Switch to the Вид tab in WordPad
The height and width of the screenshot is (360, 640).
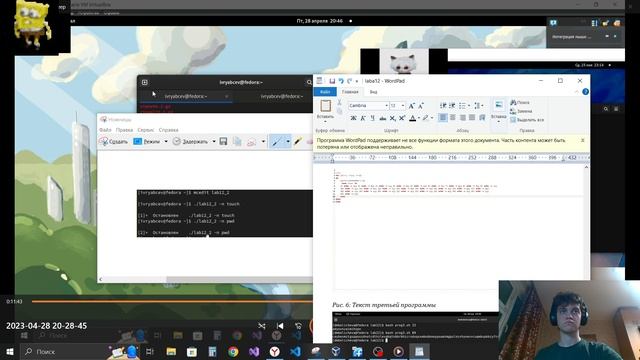[x=373, y=92]
